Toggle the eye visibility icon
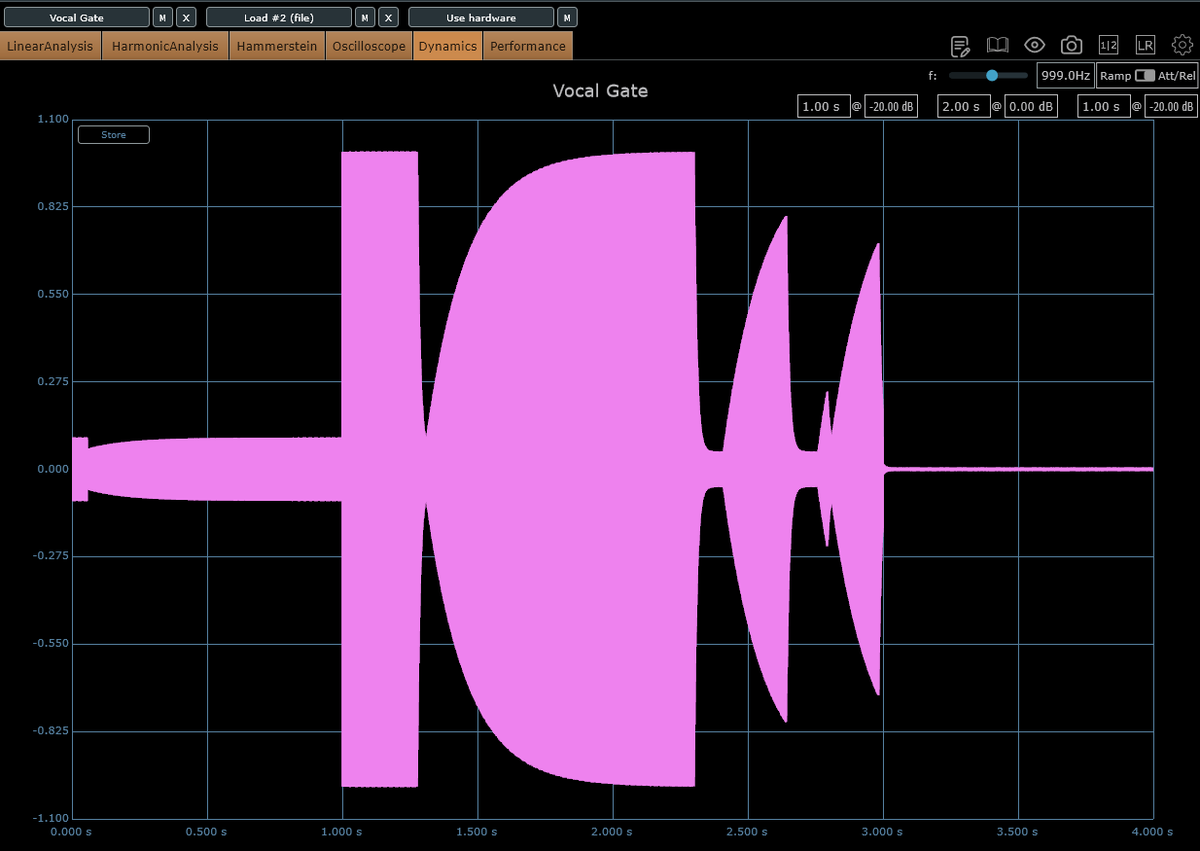1200x851 pixels. pyautogui.click(x=1034, y=45)
